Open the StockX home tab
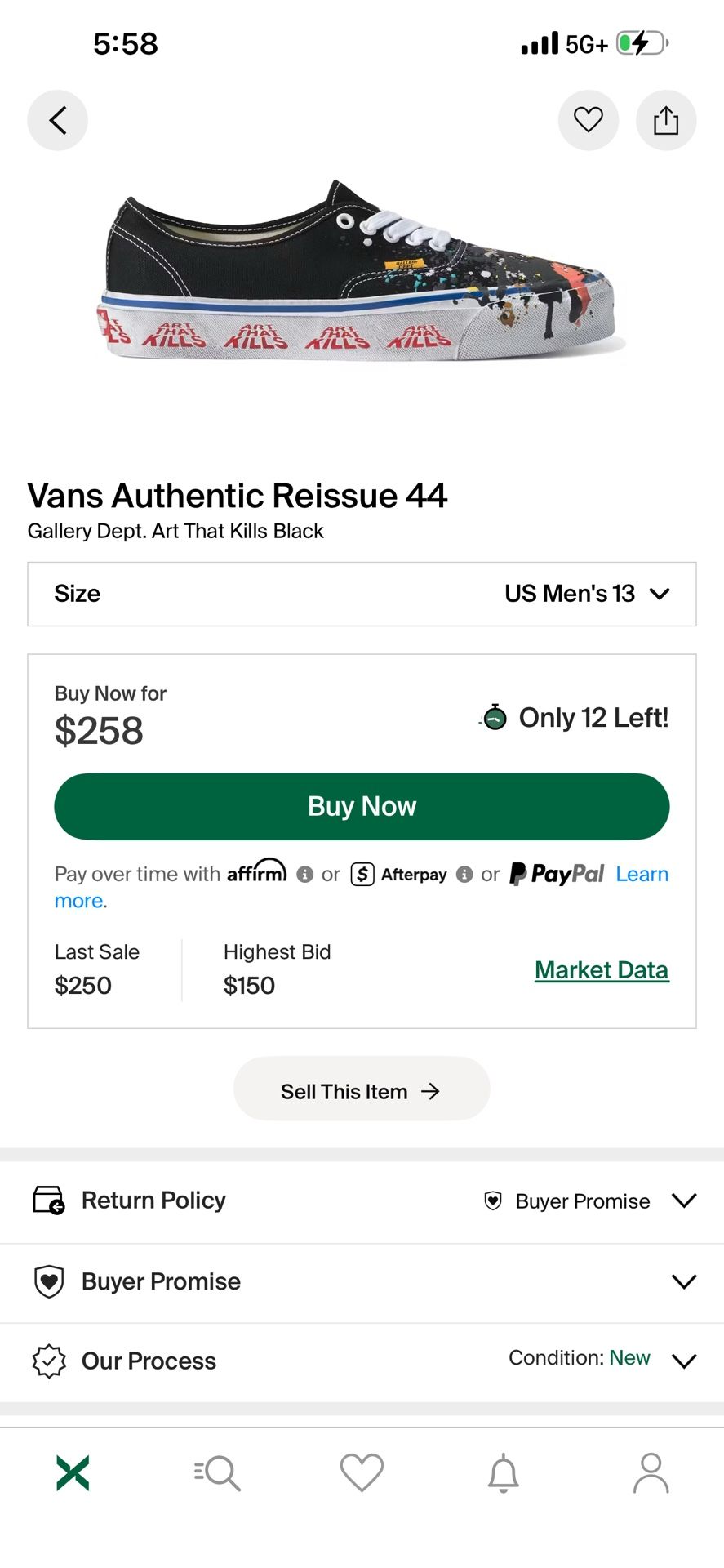This screenshot has width=724, height=1568. coord(73,1472)
